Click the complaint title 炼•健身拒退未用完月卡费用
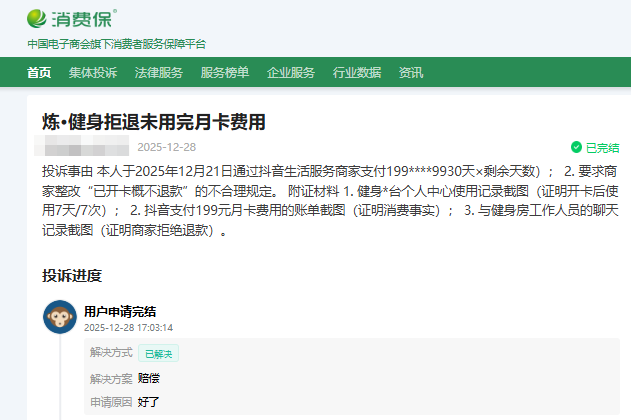 [153, 122]
